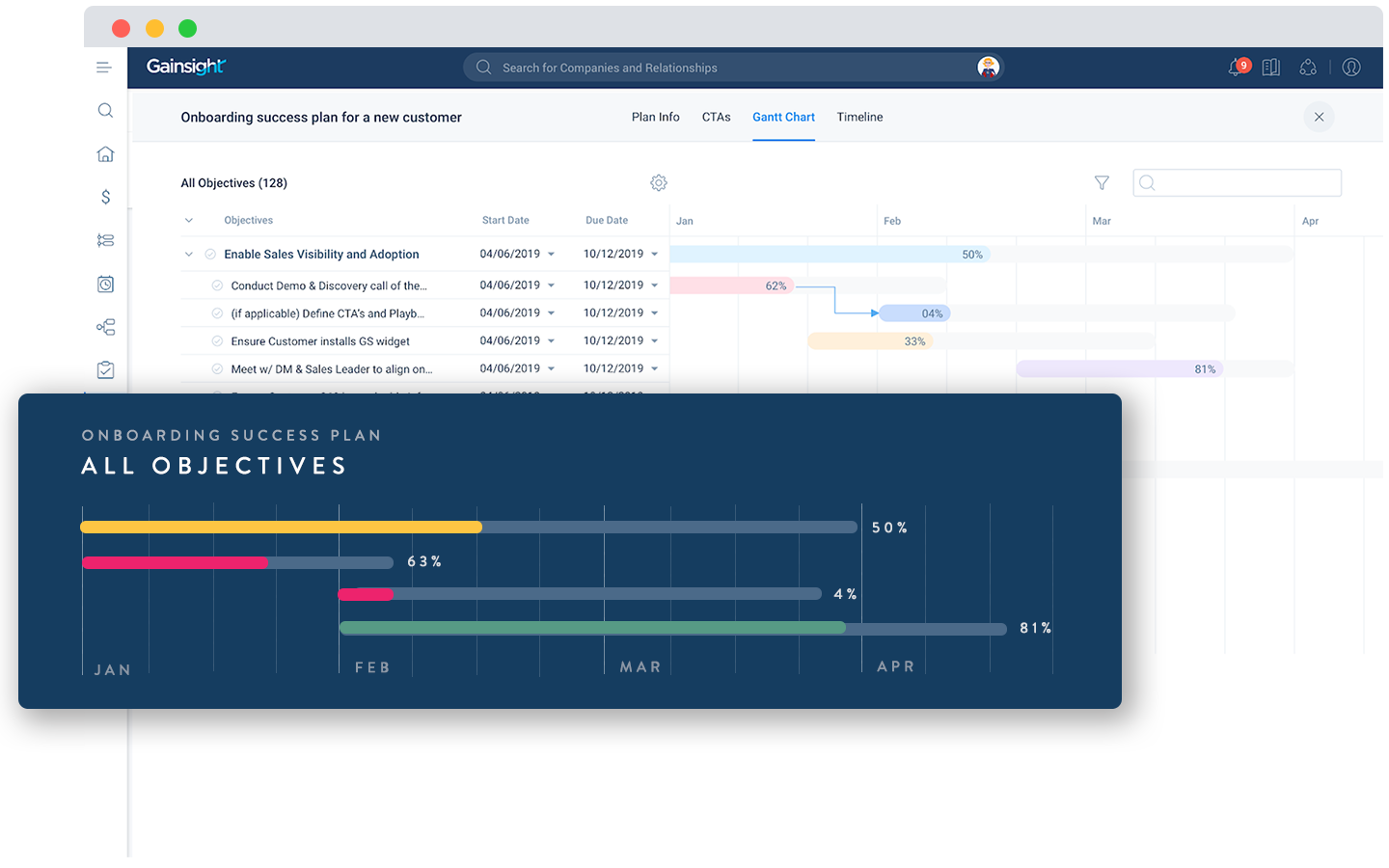Switch to the Plan Info tab
Screen dimensions: 1389x868
(655, 117)
